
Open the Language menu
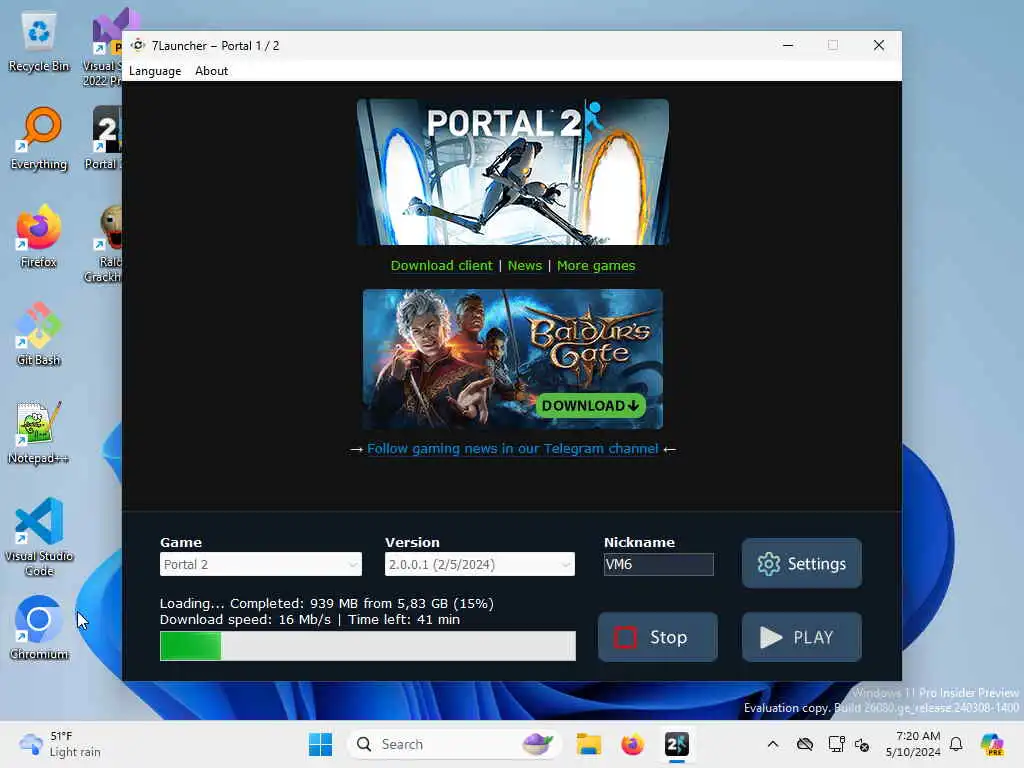155,71
